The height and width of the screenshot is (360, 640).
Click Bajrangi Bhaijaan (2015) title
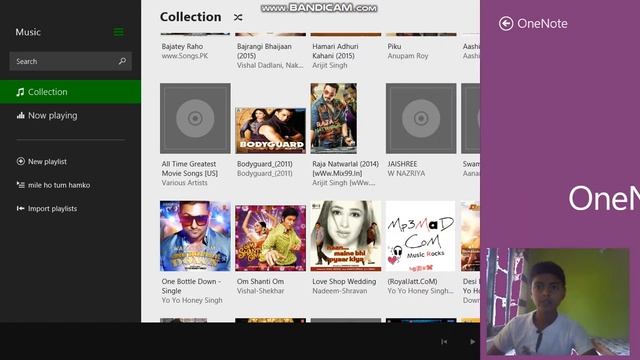tap(264, 51)
